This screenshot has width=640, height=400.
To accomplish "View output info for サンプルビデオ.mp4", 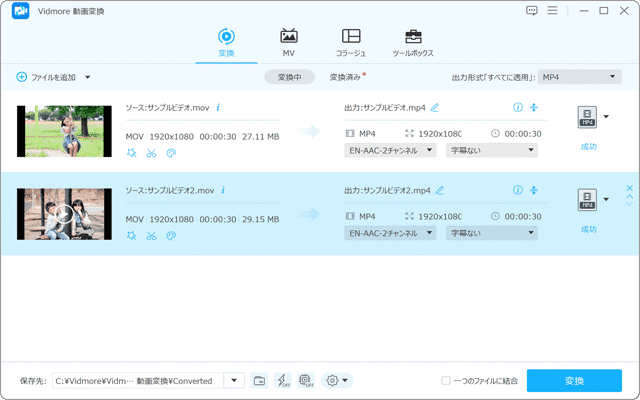I will coord(518,107).
